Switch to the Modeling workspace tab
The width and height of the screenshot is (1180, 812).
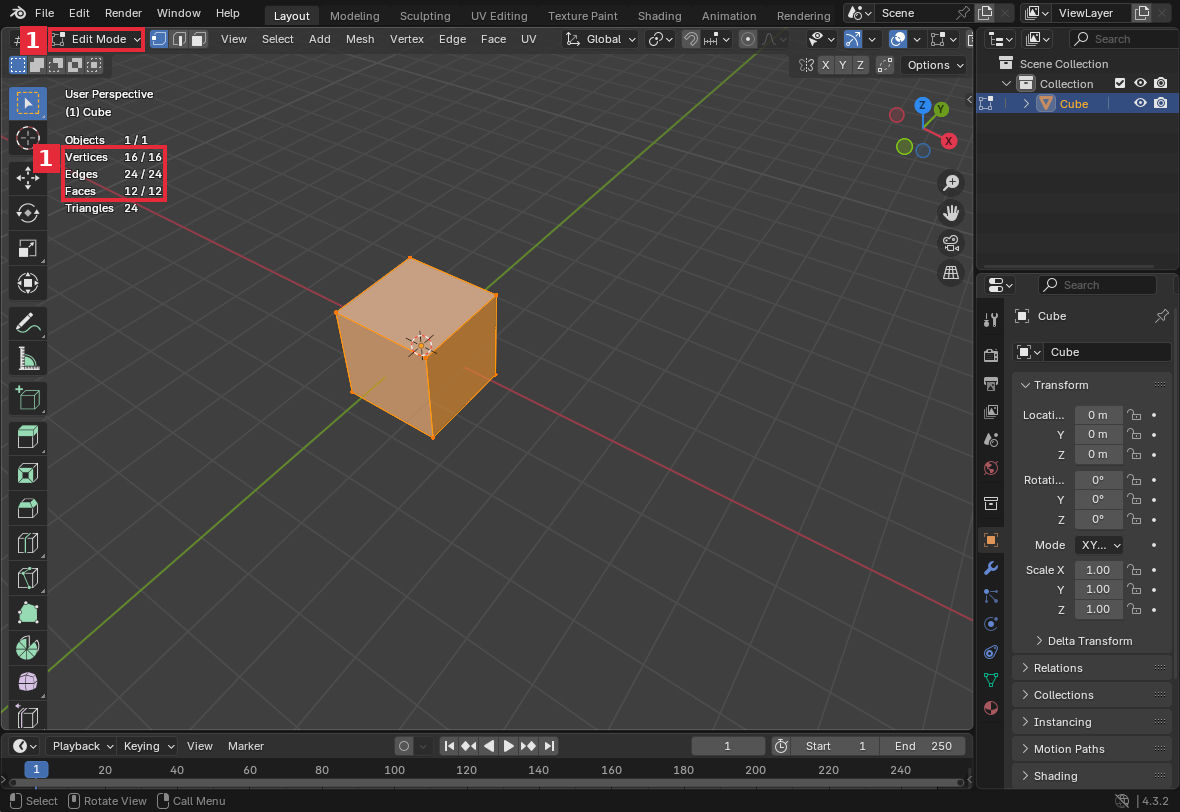pos(354,16)
